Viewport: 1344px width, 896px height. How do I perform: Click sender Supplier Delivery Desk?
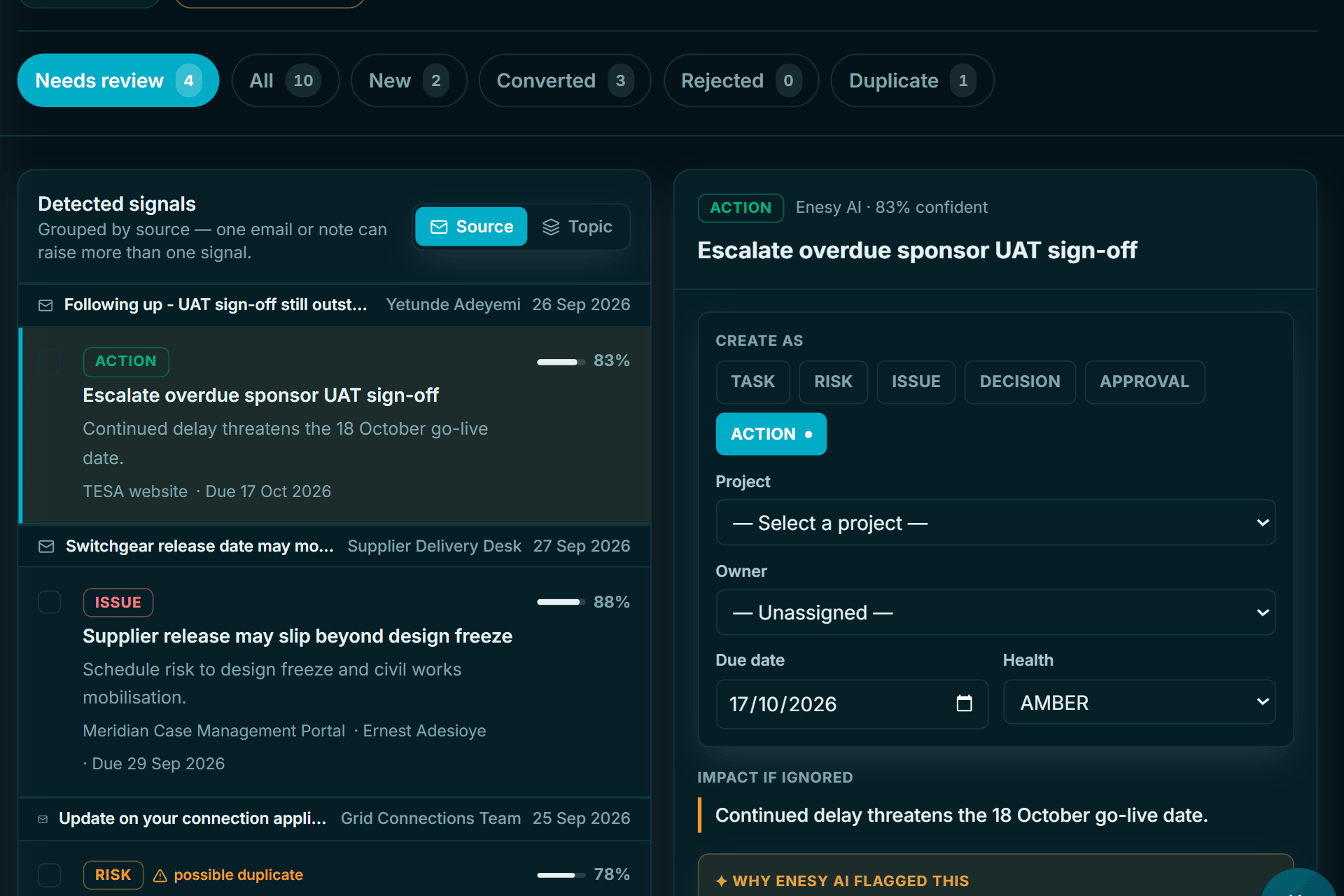tap(435, 546)
